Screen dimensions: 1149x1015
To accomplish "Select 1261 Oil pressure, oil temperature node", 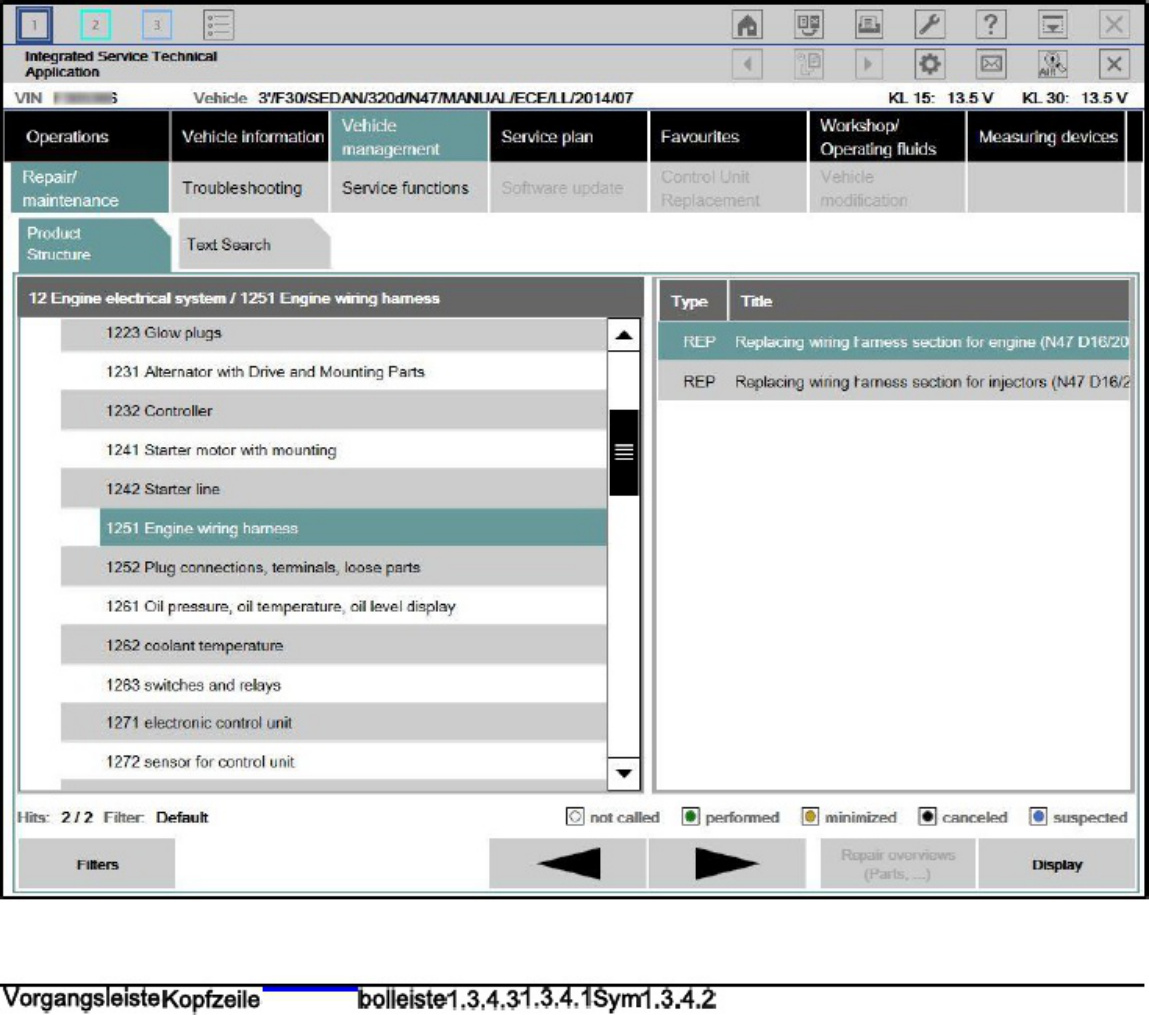I will (x=333, y=606).
